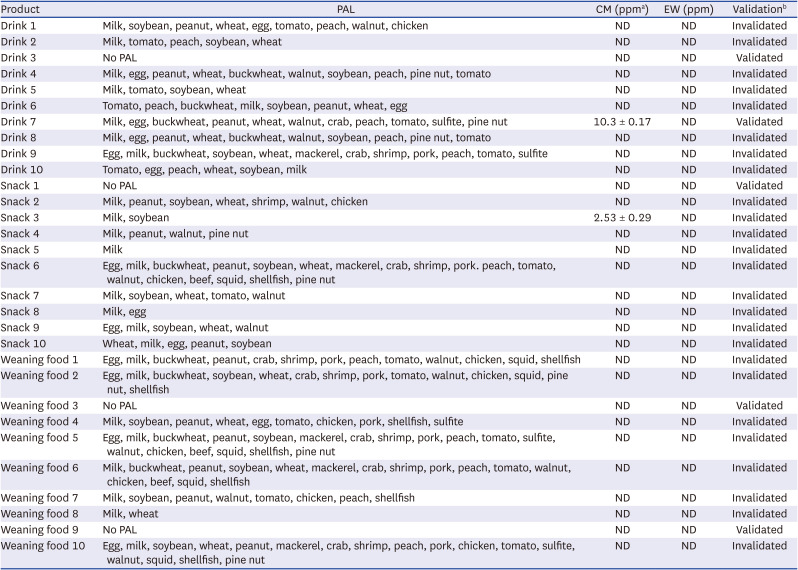798x570 pixels.
Task: Click the 'Milk, egg' PAL of Snack 8
Action: tap(124, 312)
